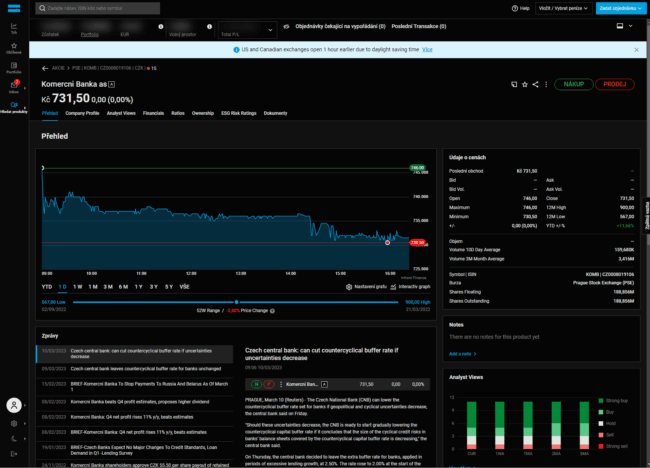This screenshot has height=468, width=650.
Task: Open the Oblíbené star in sidebar
Action: click(x=14, y=46)
